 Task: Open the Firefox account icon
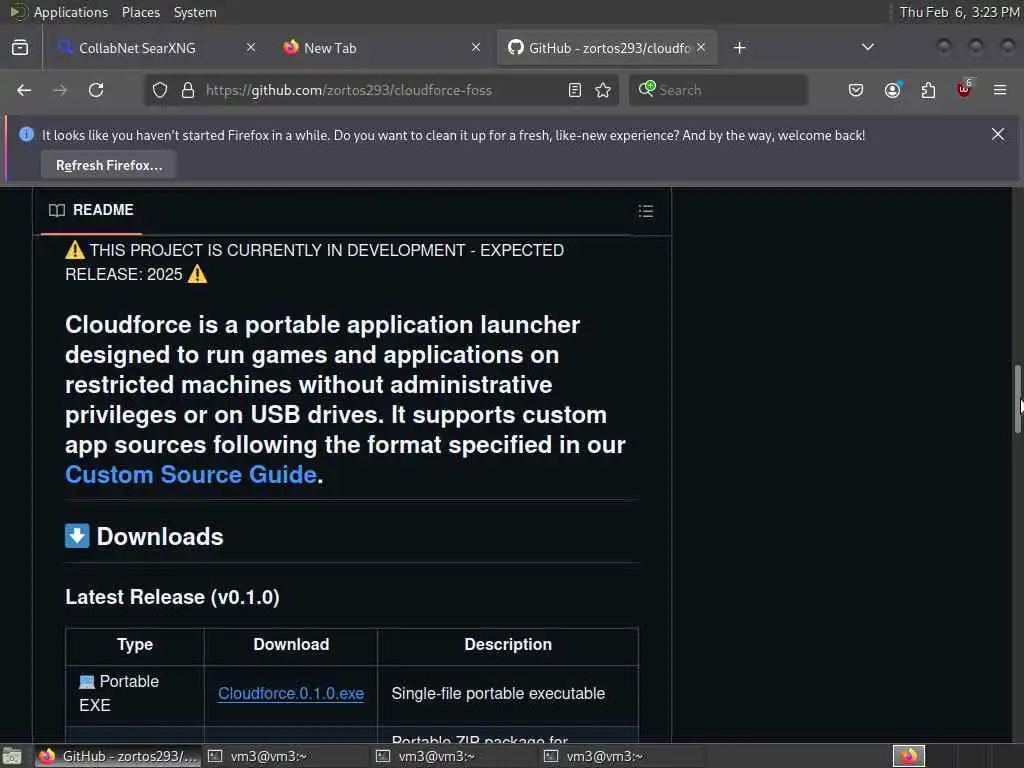pyautogui.click(x=892, y=90)
